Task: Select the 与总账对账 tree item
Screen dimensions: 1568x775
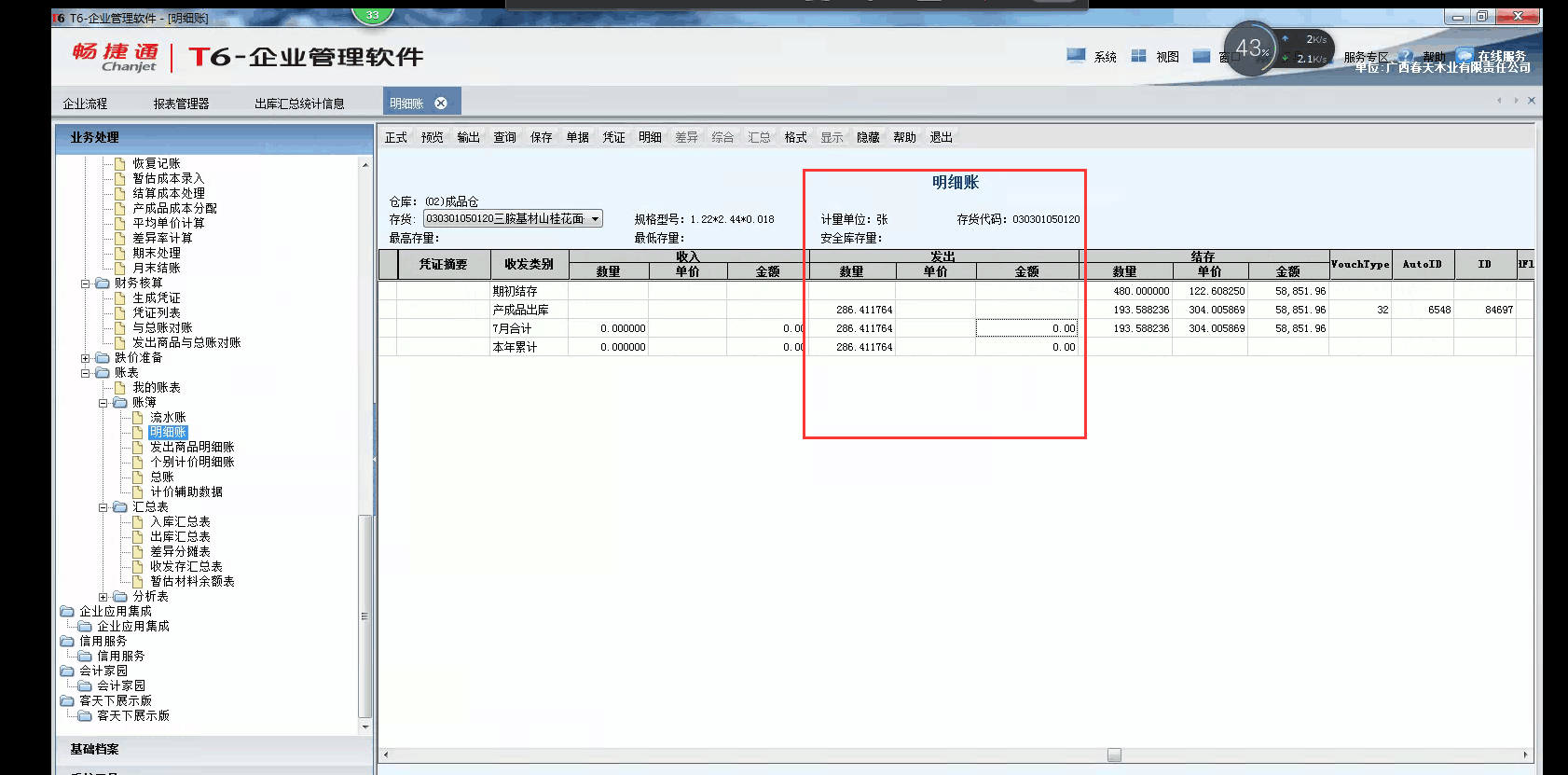Action: pos(162,327)
